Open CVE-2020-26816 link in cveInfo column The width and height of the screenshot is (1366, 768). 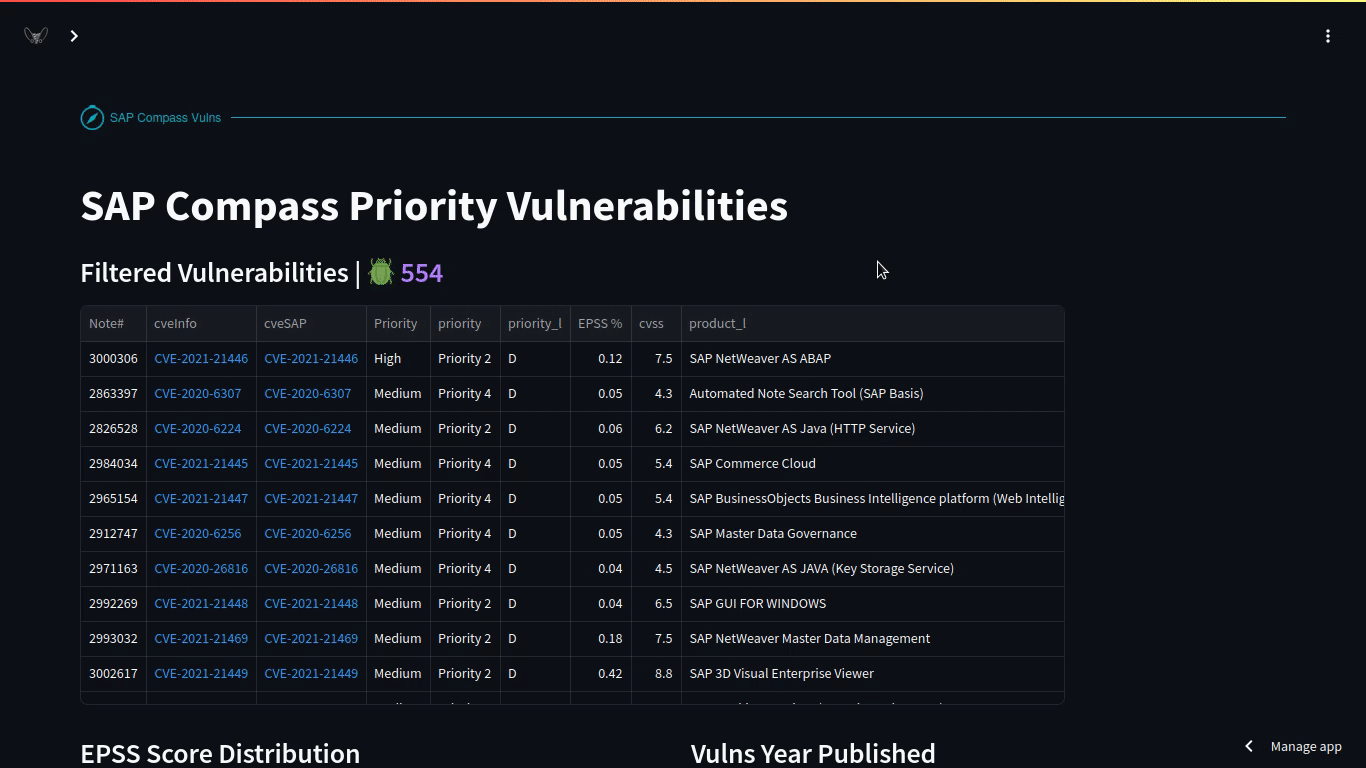201,569
